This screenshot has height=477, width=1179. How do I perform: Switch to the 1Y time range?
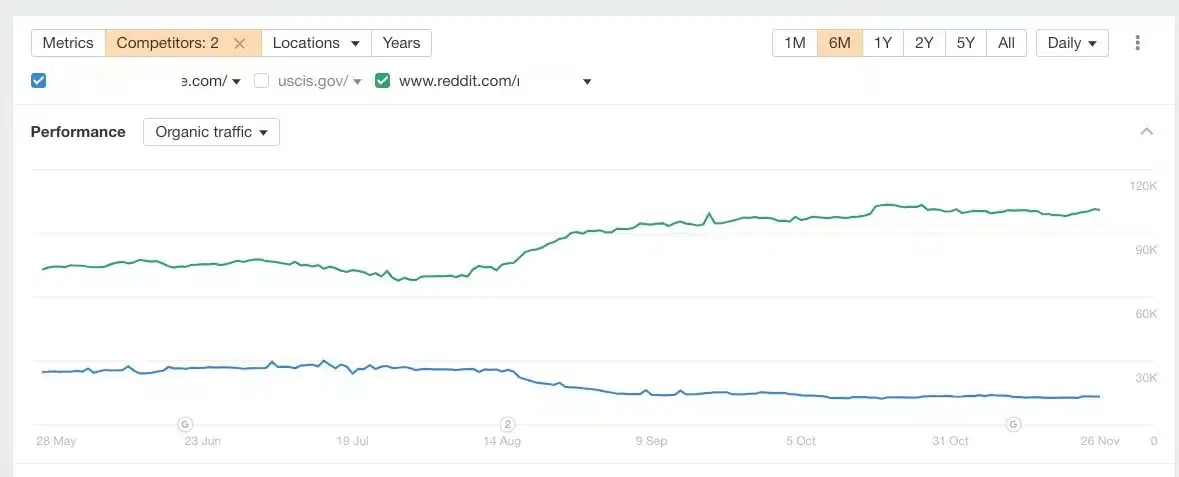882,43
